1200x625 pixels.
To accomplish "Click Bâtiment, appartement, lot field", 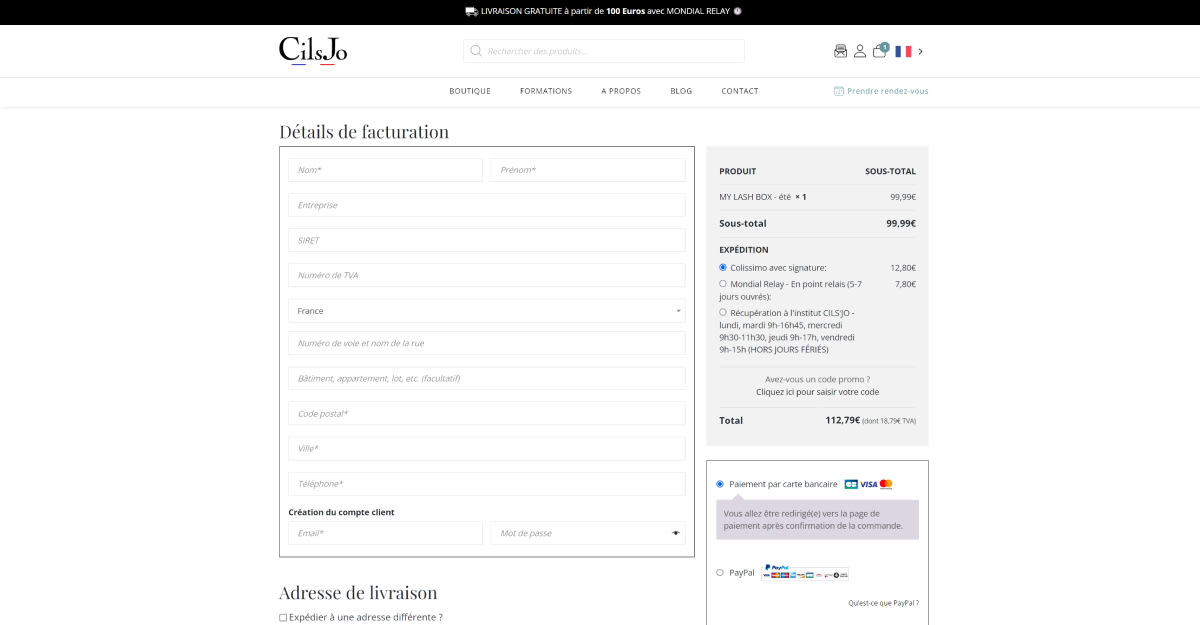I will pyautogui.click(x=487, y=378).
